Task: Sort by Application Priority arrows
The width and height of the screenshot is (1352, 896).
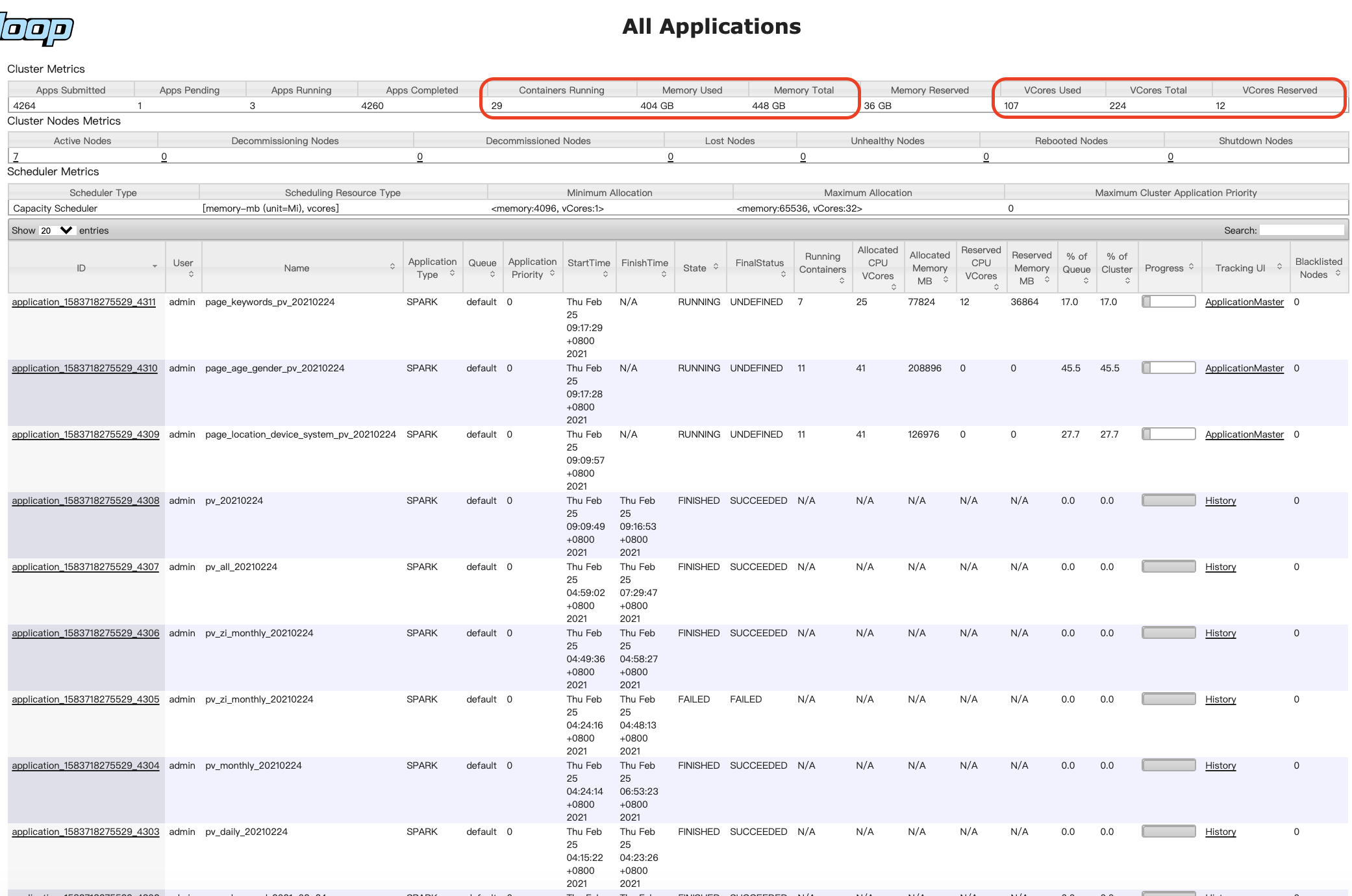Action: point(552,273)
